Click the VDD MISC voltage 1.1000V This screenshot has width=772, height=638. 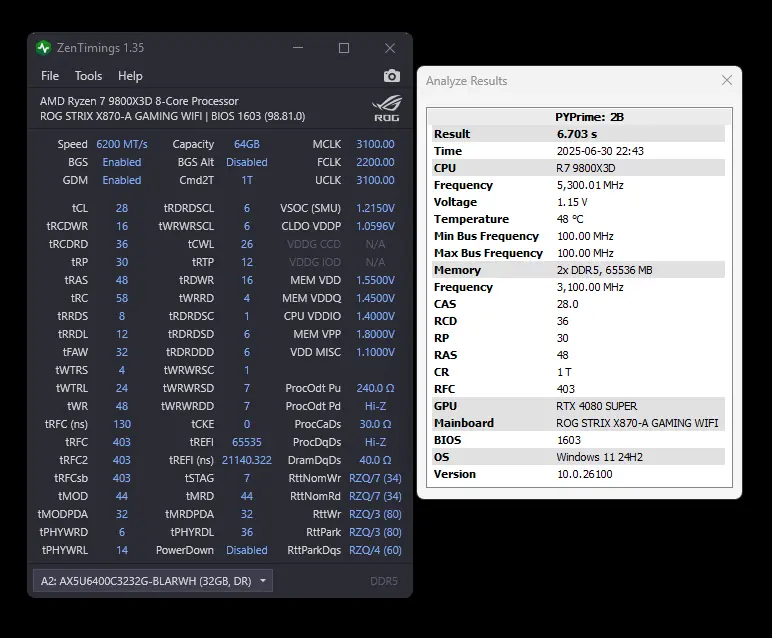pyautogui.click(x=375, y=352)
